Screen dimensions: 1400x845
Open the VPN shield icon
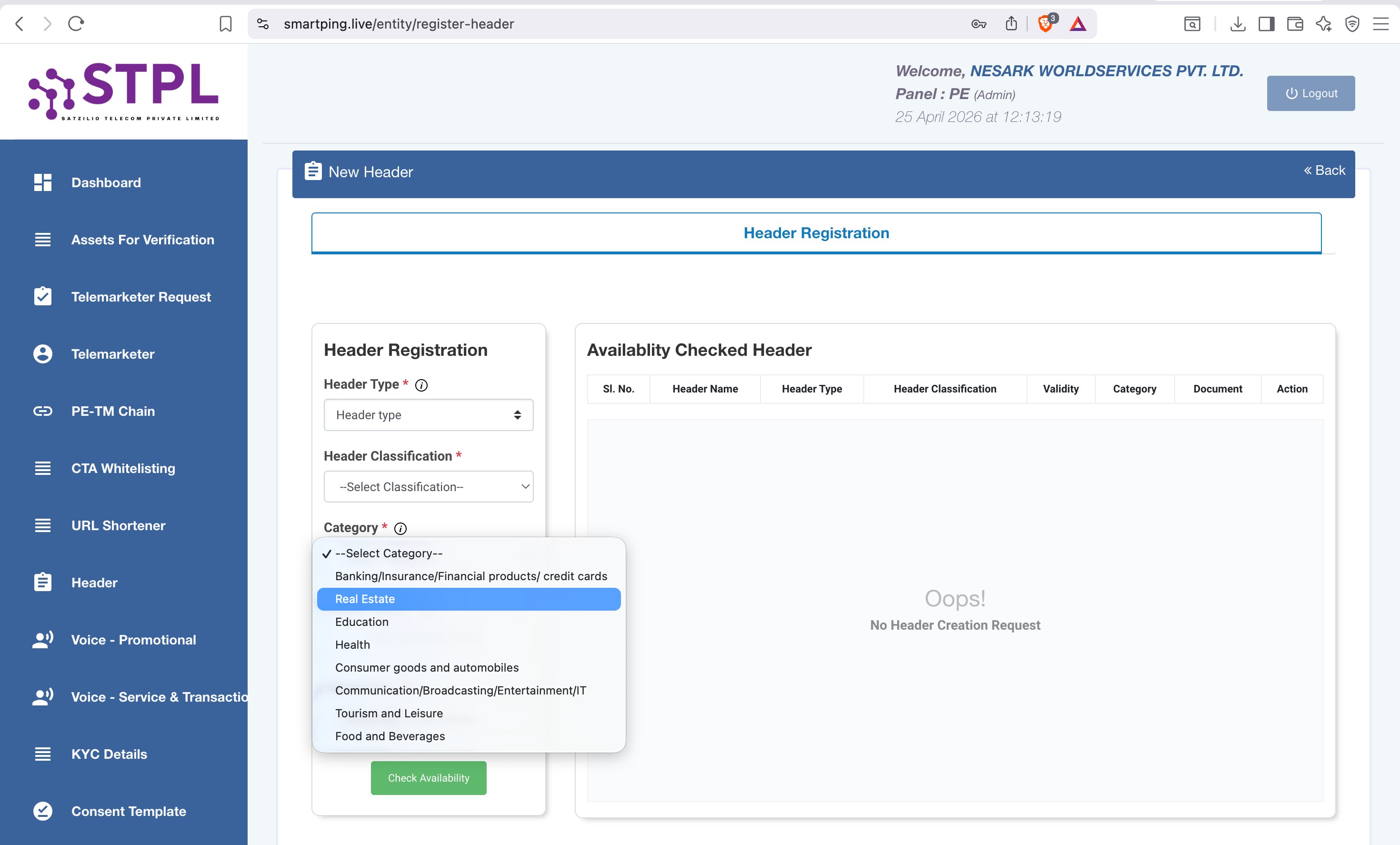coord(1352,24)
